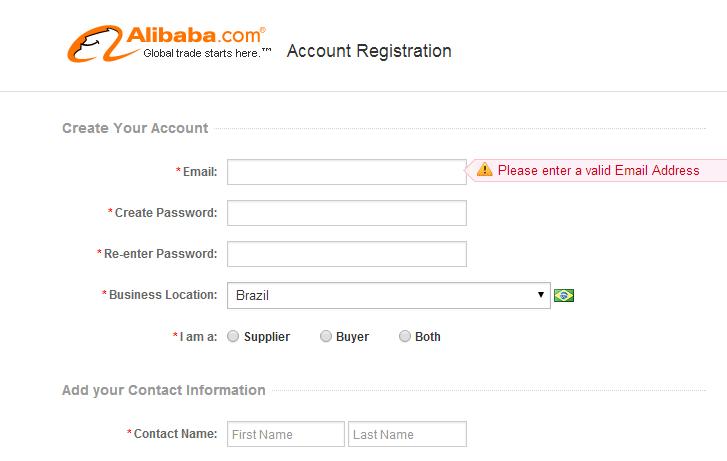Click the Business Location dropdown arrow
The height and width of the screenshot is (461, 727).
point(541,295)
